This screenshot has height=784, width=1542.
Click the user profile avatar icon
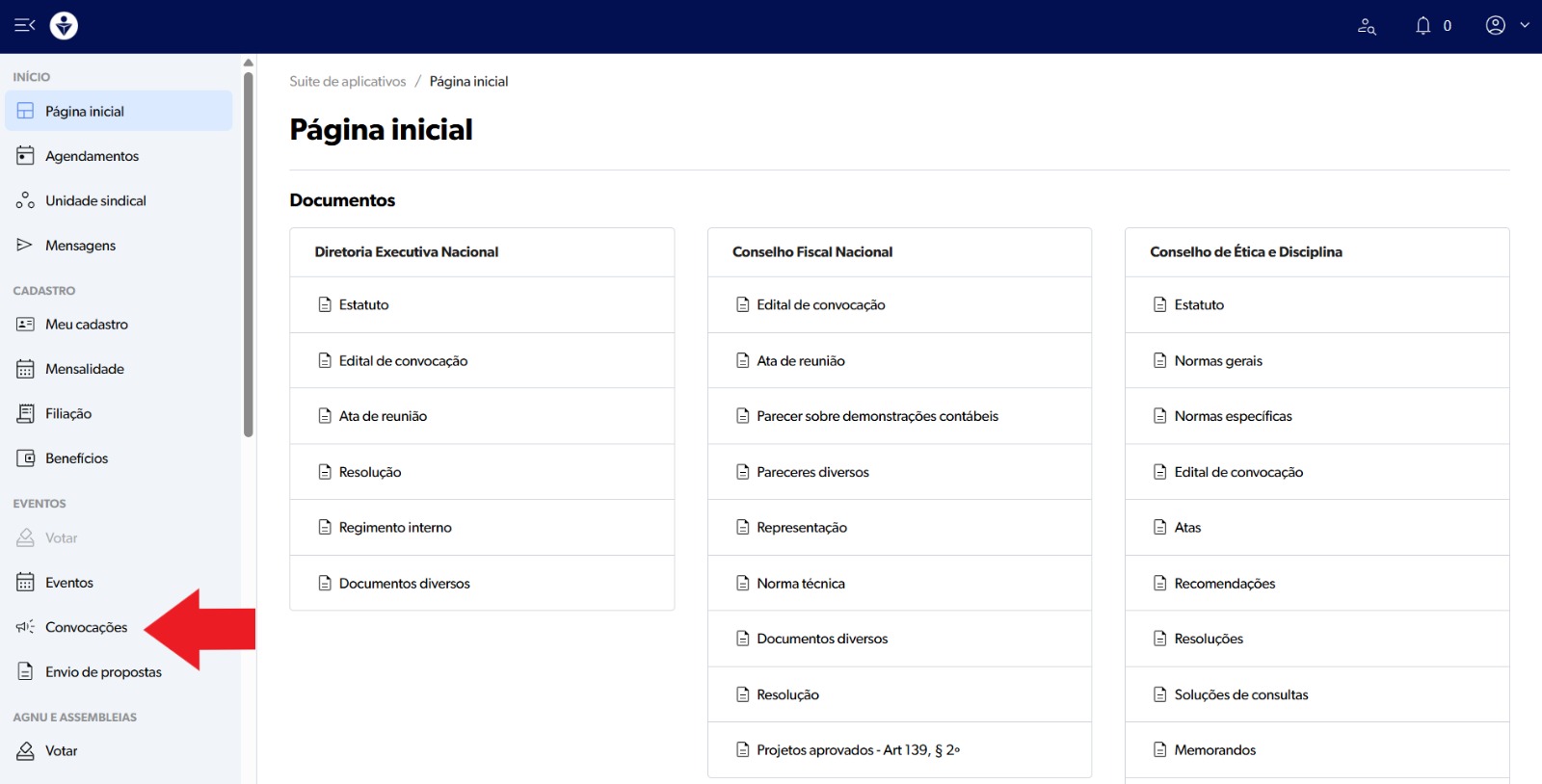point(1495,25)
